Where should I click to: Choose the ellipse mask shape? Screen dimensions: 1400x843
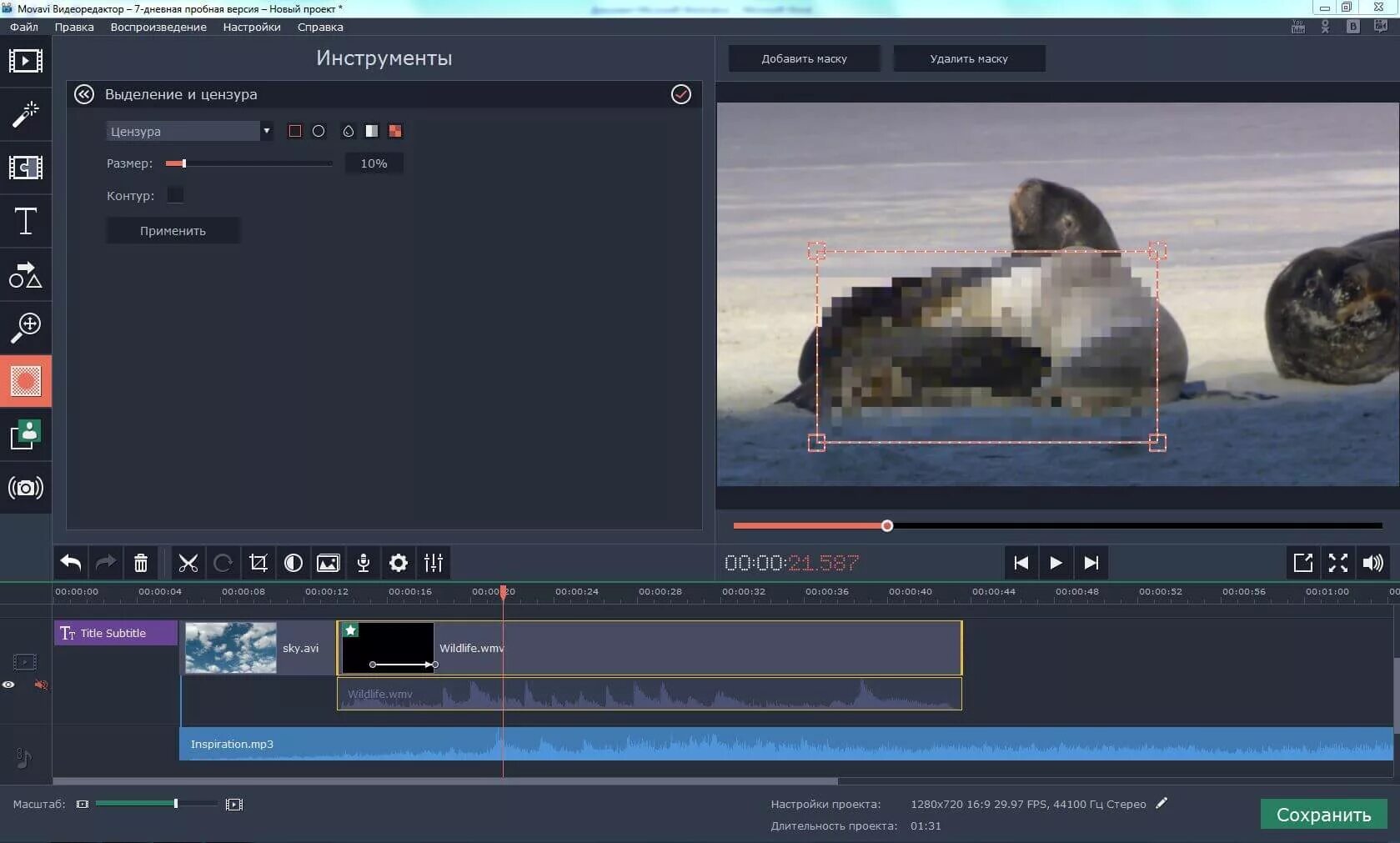[319, 131]
